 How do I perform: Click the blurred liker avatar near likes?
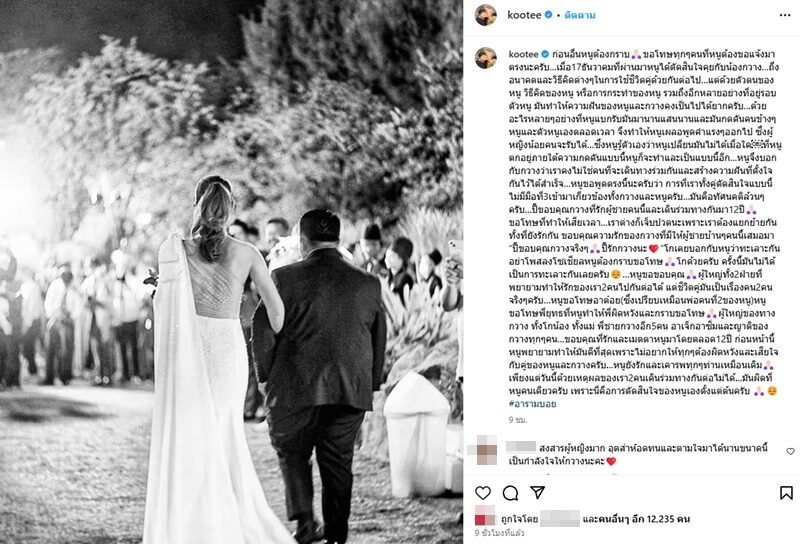tap(485, 515)
